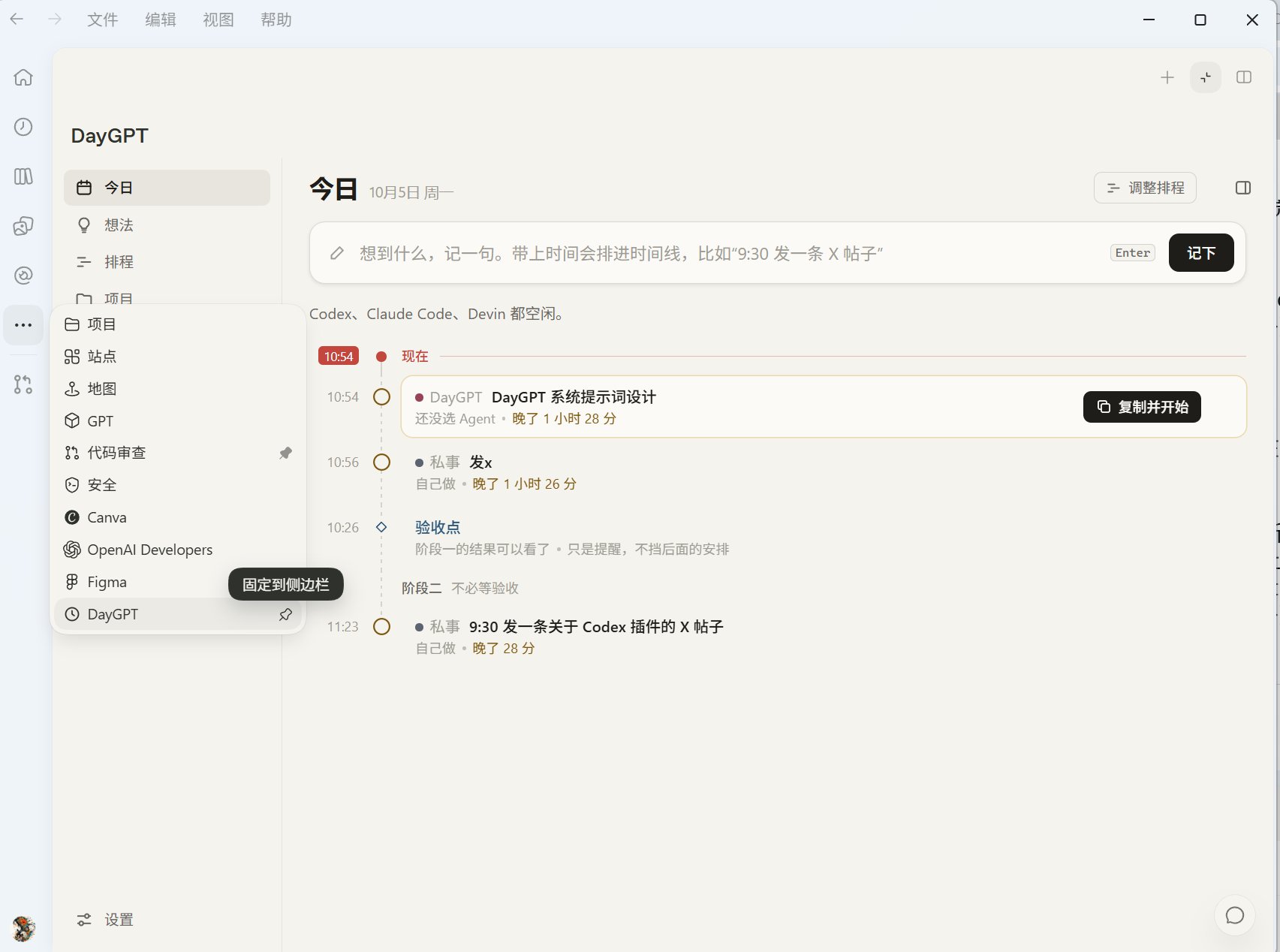
Task: Open OpenAI Developers in the popup list
Action: point(178,550)
